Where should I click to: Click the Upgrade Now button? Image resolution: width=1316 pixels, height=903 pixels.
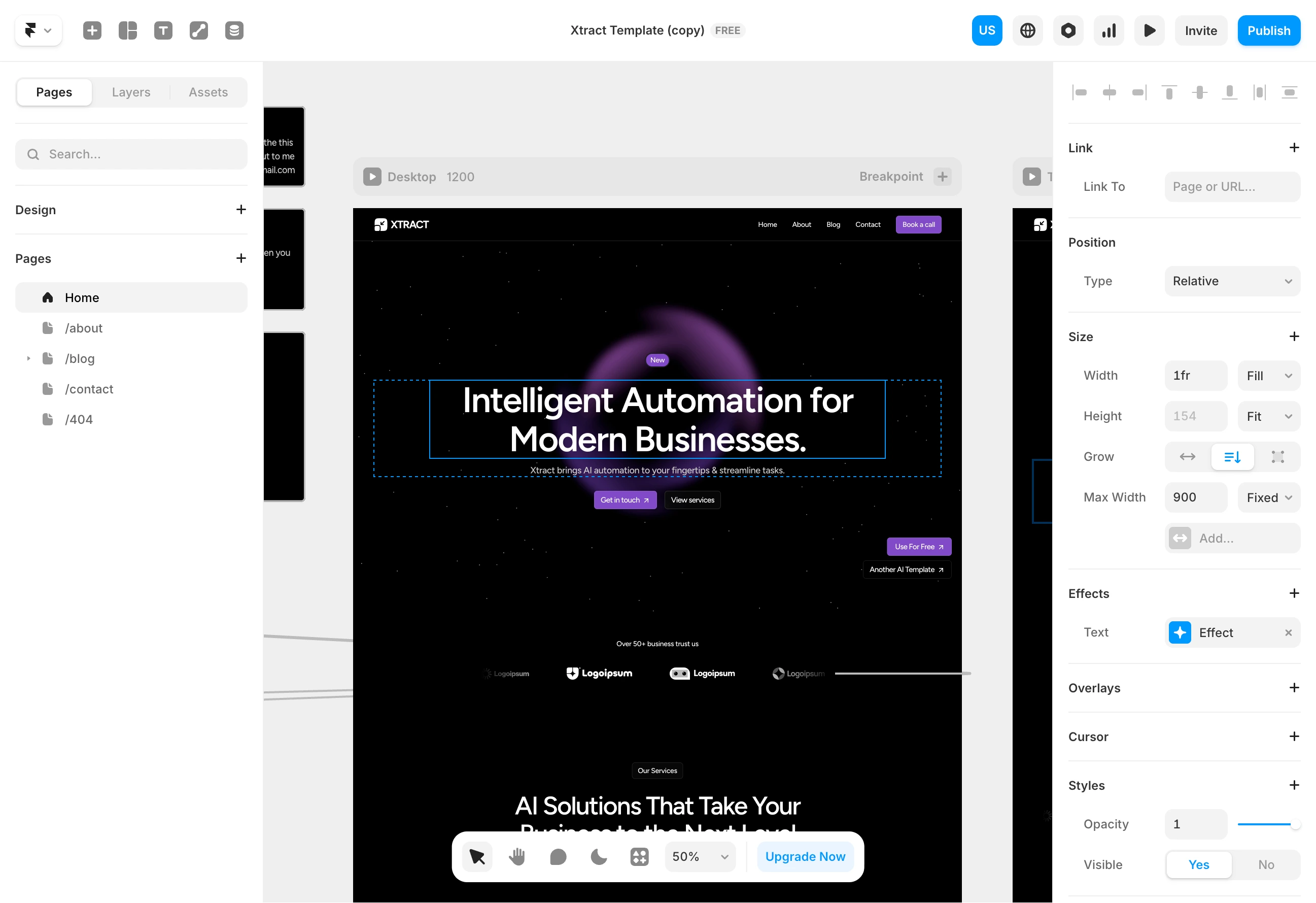[x=805, y=856]
